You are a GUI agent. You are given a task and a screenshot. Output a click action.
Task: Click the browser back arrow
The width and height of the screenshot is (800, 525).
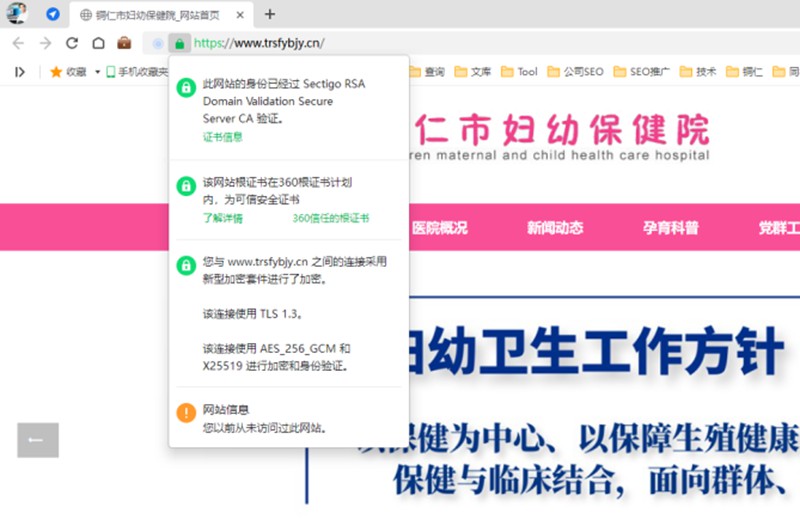coord(18,43)
